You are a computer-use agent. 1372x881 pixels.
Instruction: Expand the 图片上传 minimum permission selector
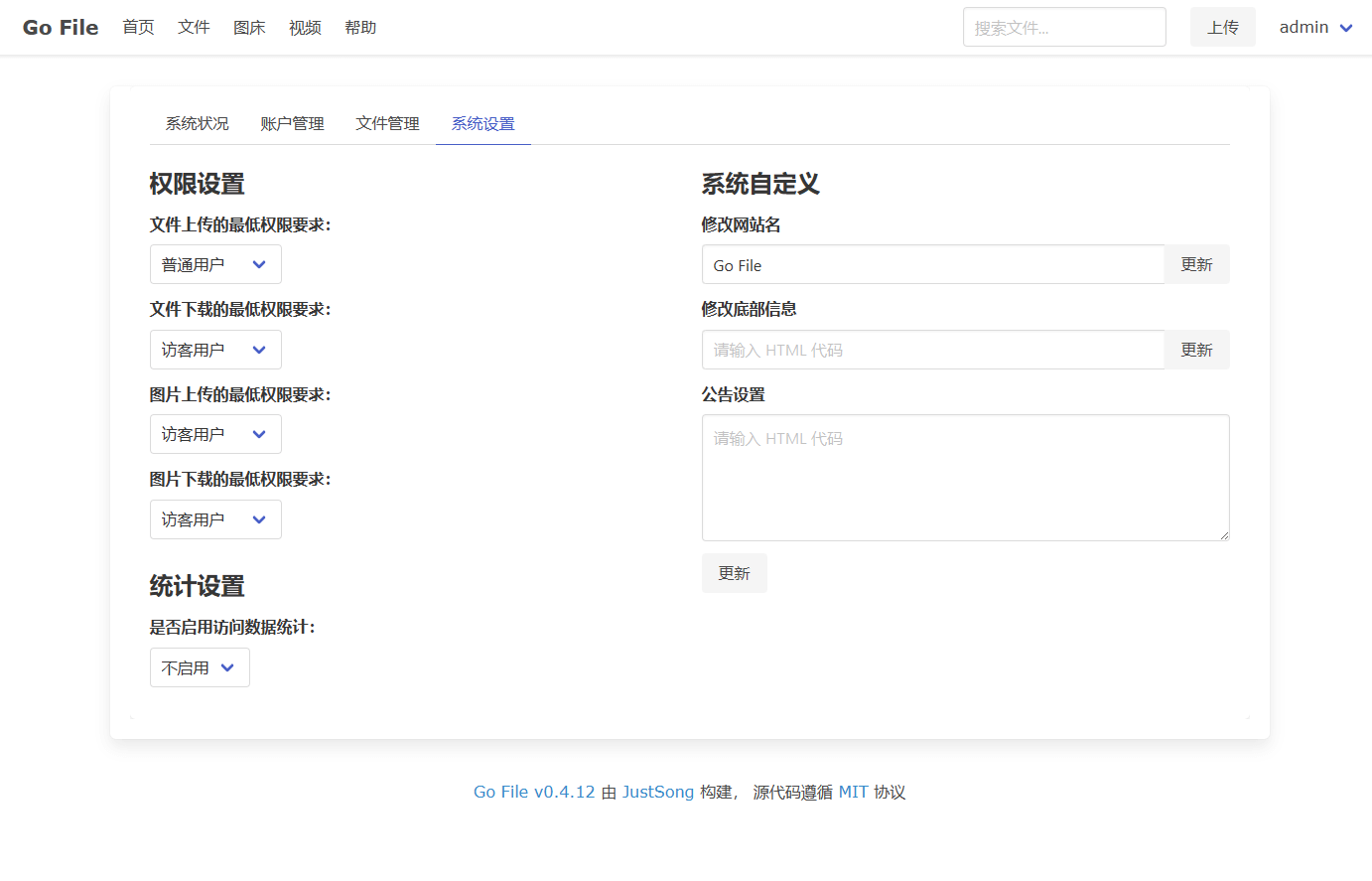(215, 434)
